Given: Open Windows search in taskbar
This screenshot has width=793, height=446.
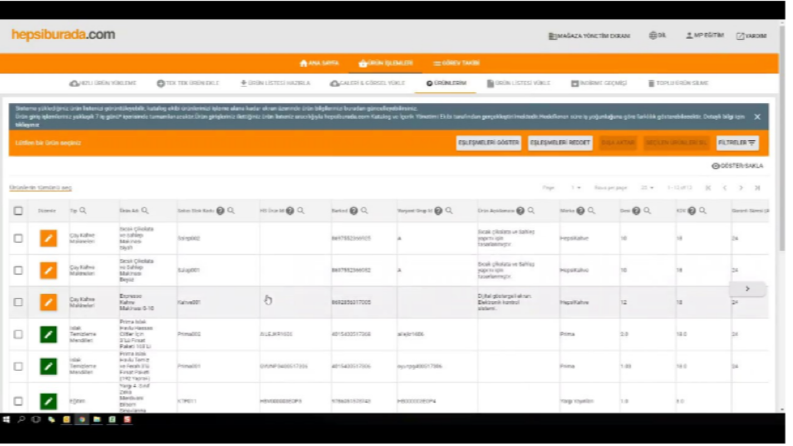Looking at the screenshot, I should point(21,420).
